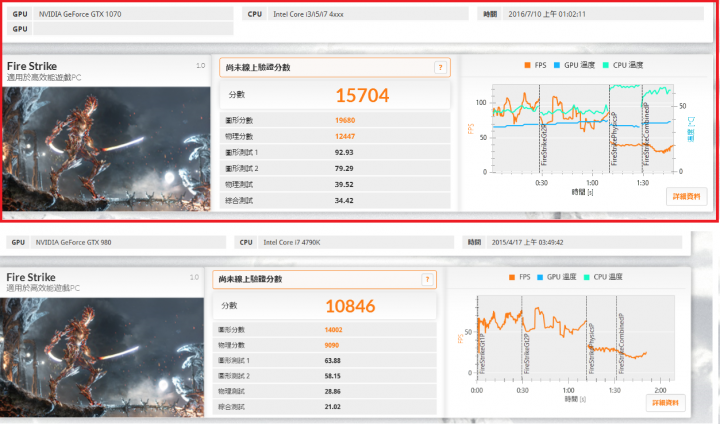Click graphics test 1 value 92.93
Viewport: 720px width, 424px height.
pos(344,153)
